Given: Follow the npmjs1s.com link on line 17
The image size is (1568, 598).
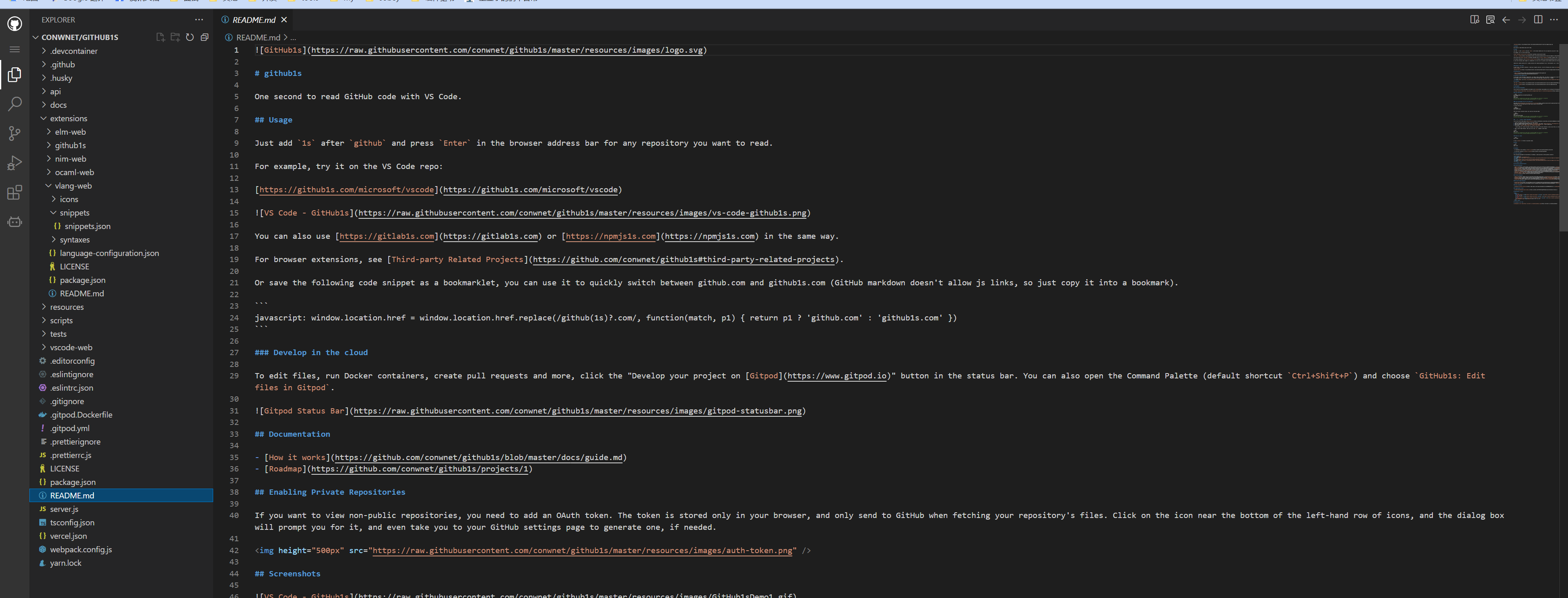Looking at the screenshot, I should pos(710,236).
